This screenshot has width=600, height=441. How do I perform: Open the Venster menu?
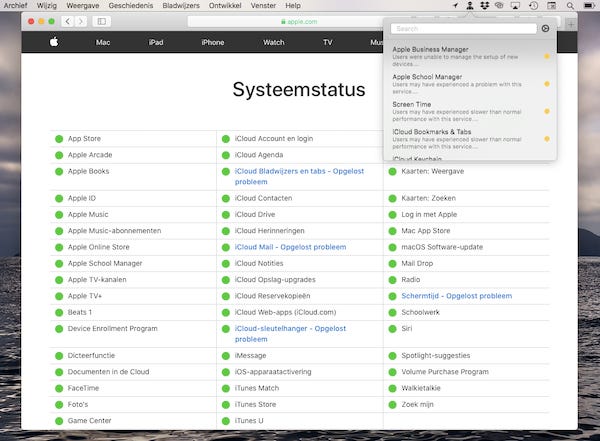(x=263, y=5)
